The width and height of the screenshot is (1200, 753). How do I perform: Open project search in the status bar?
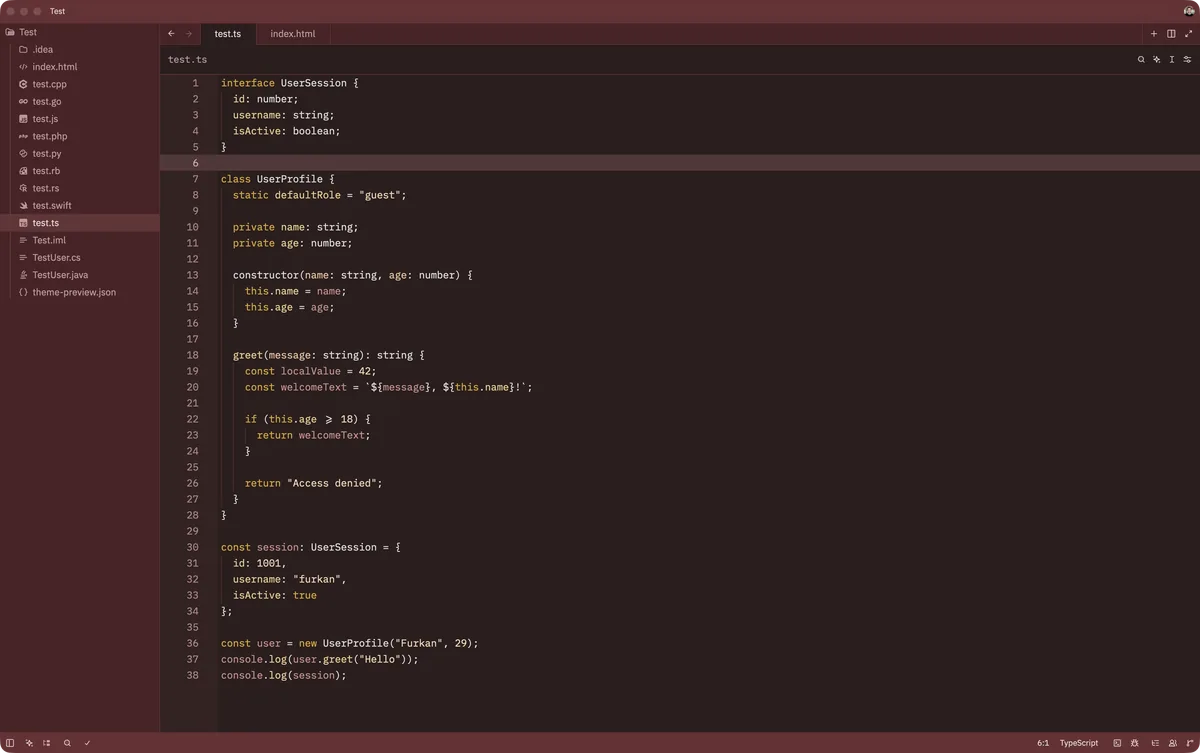[67, 743]
